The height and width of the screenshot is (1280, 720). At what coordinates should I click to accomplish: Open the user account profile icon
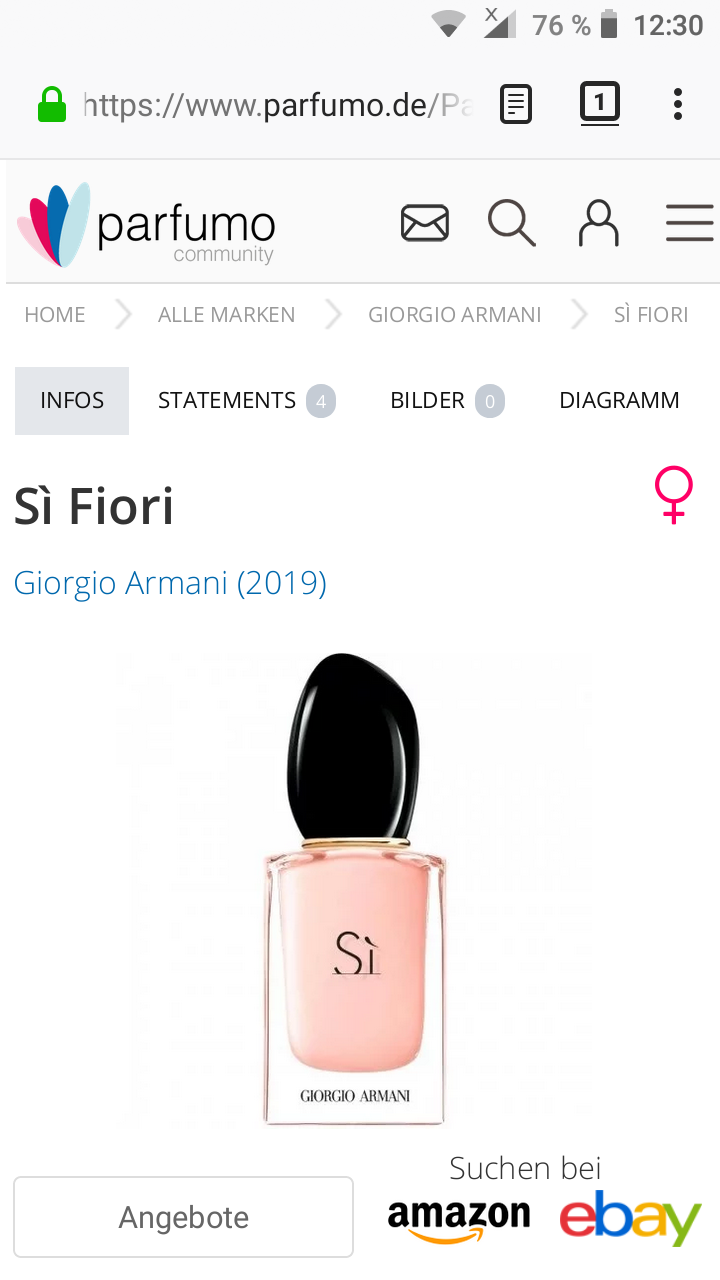coord(599,222)
